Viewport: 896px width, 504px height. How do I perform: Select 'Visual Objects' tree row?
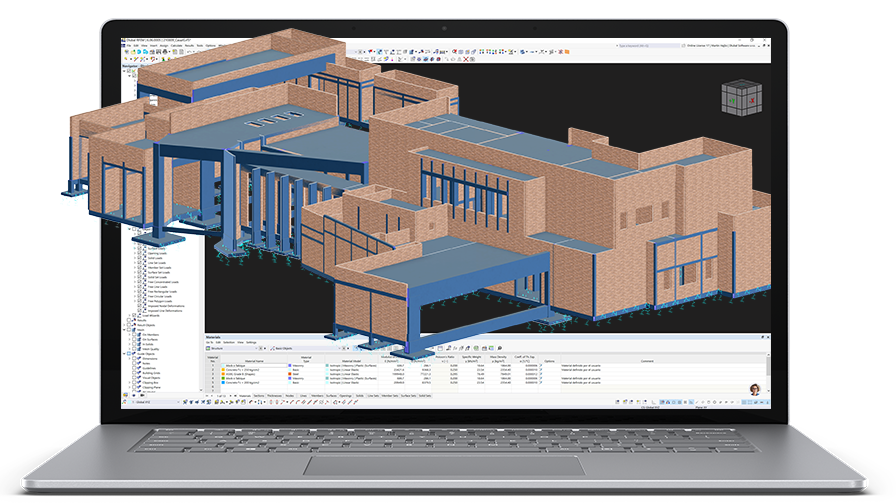(x=151, y=378)
